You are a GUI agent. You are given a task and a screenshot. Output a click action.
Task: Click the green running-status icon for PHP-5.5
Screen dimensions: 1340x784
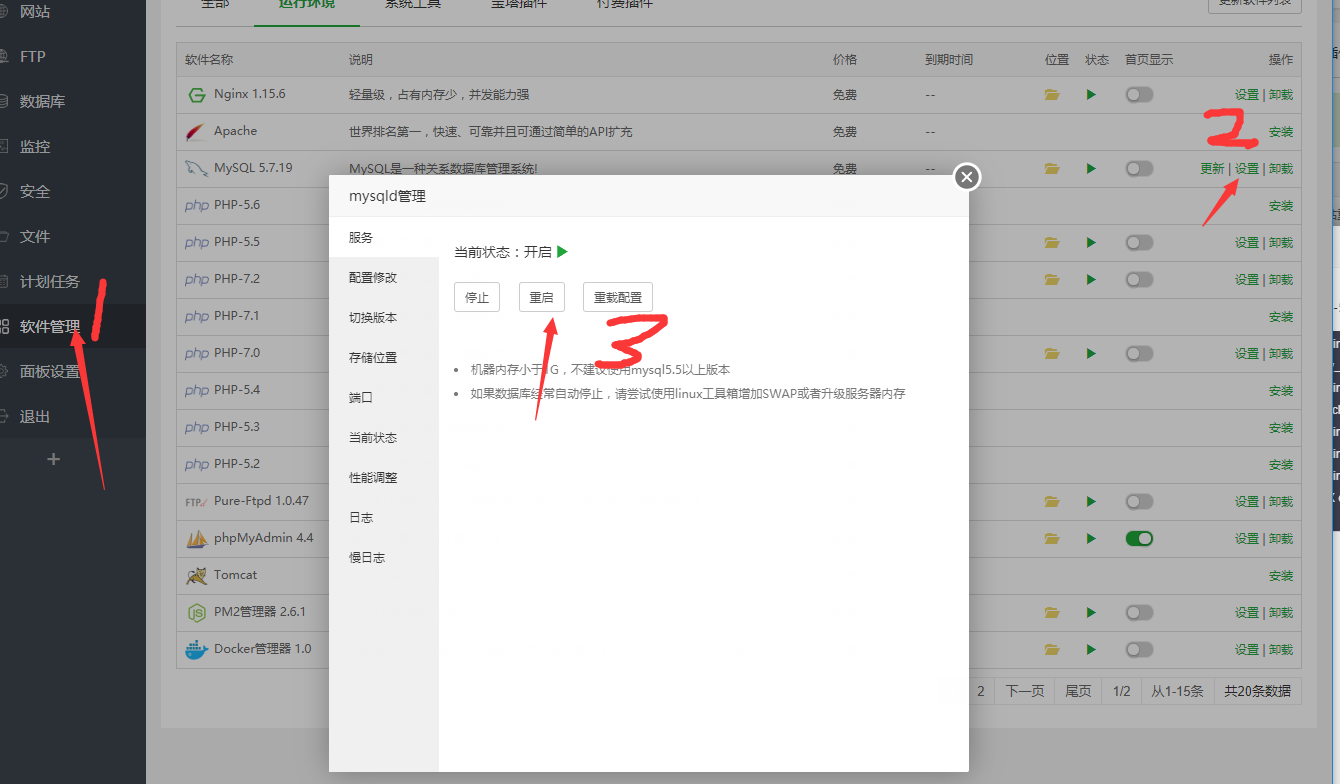[1091, 243]
